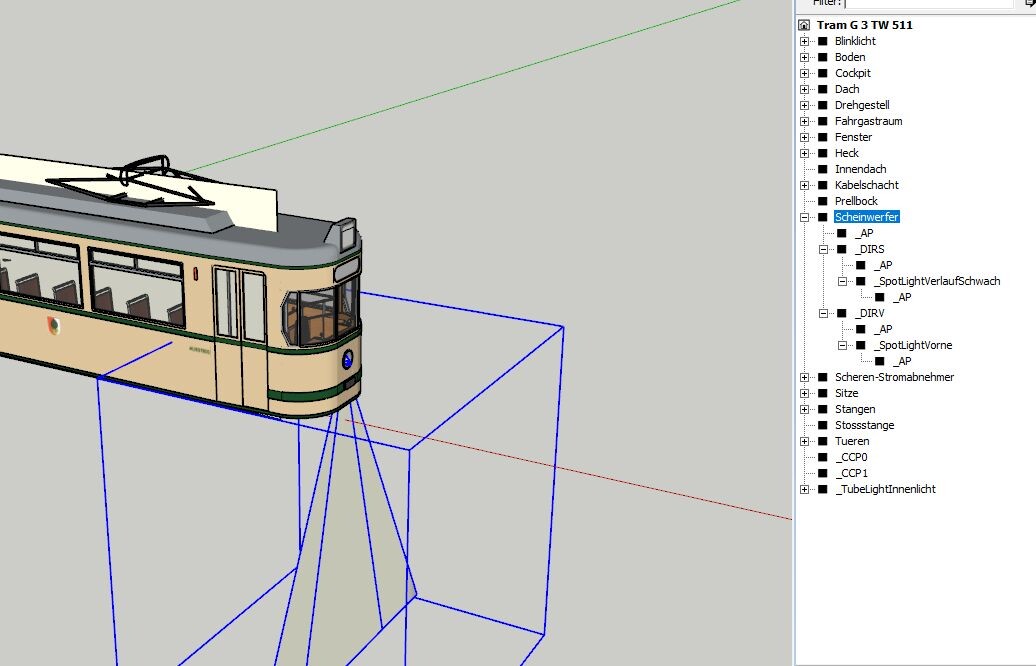Collapse the _DIRV node

point(824,313)
